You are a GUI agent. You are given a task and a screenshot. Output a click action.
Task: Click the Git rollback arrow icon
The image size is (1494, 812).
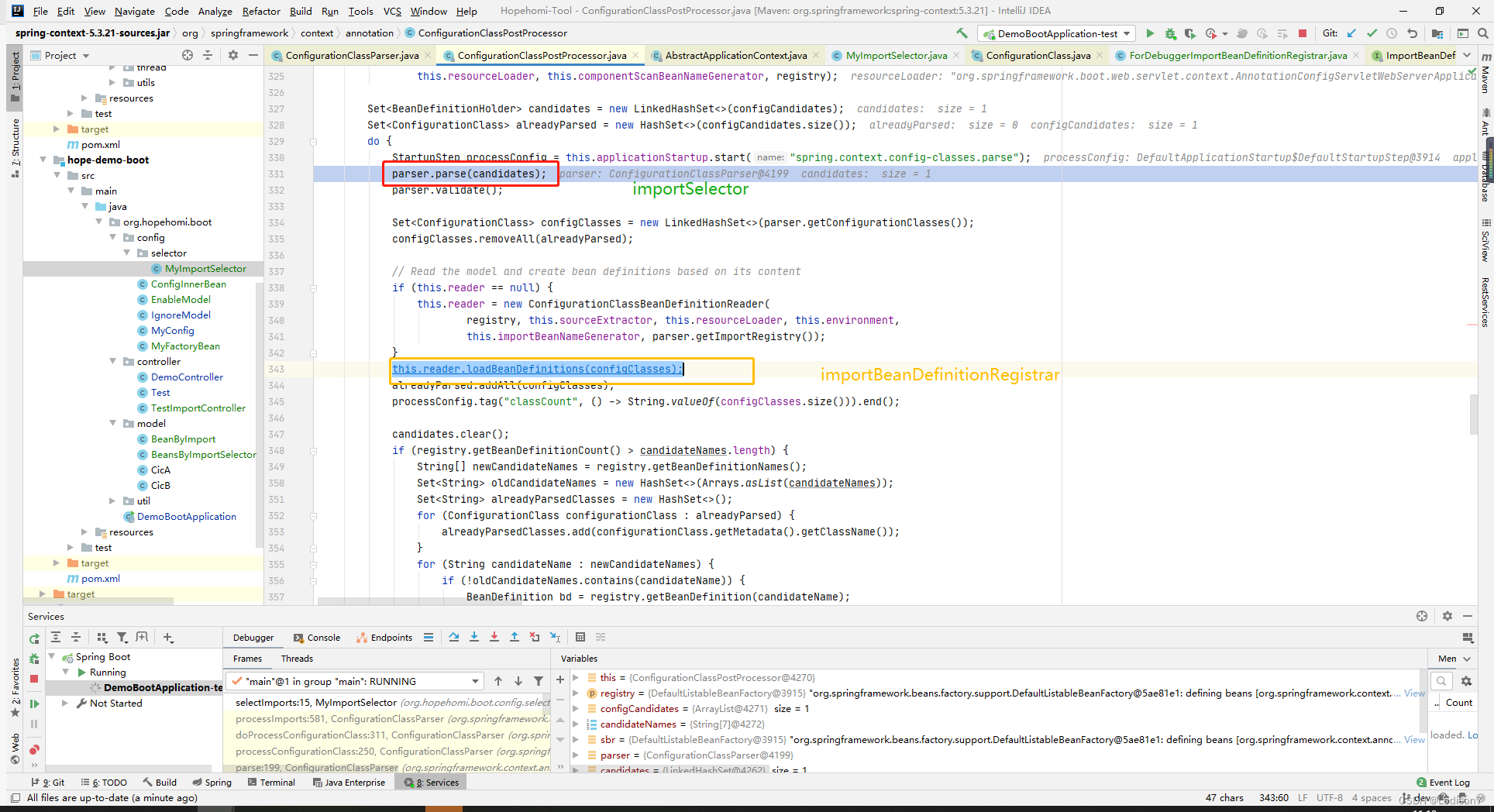point(1412,33)
